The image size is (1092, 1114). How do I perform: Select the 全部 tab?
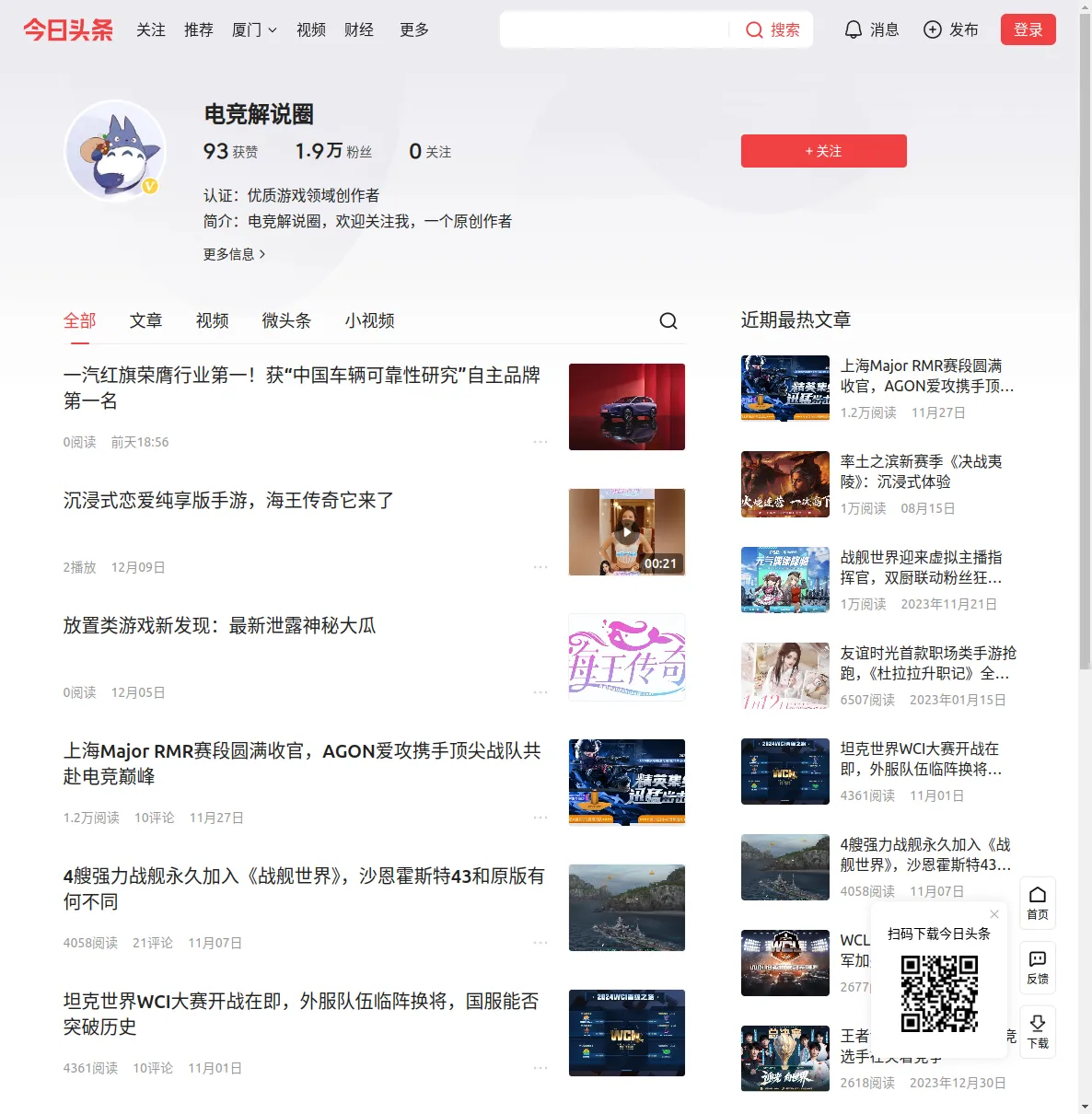[x=80, y=320]
